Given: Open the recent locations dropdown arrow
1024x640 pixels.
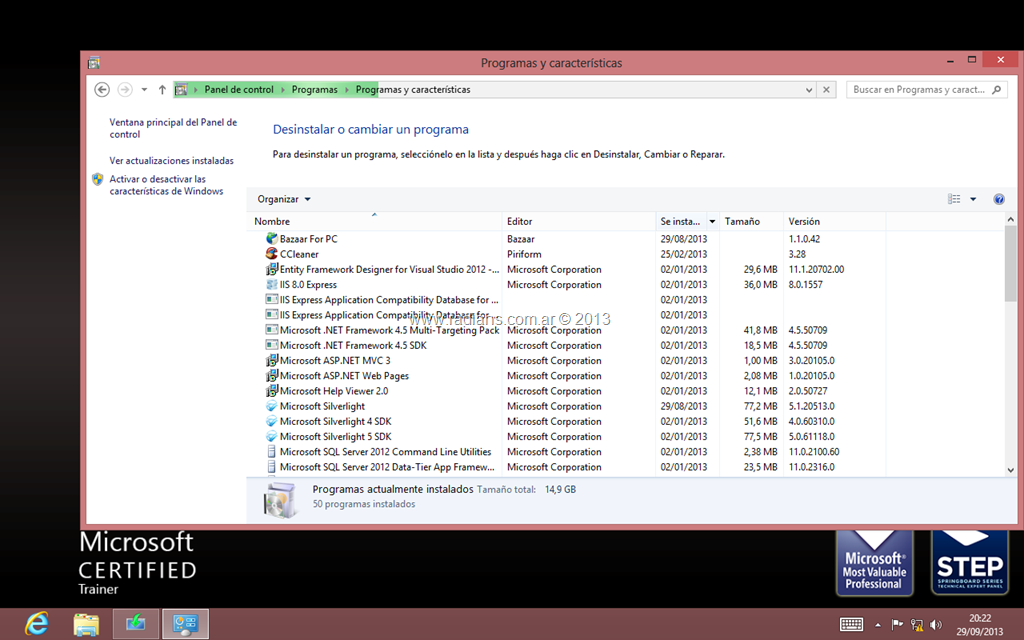Looking at the screenshot, I should [x=145, y=90].
